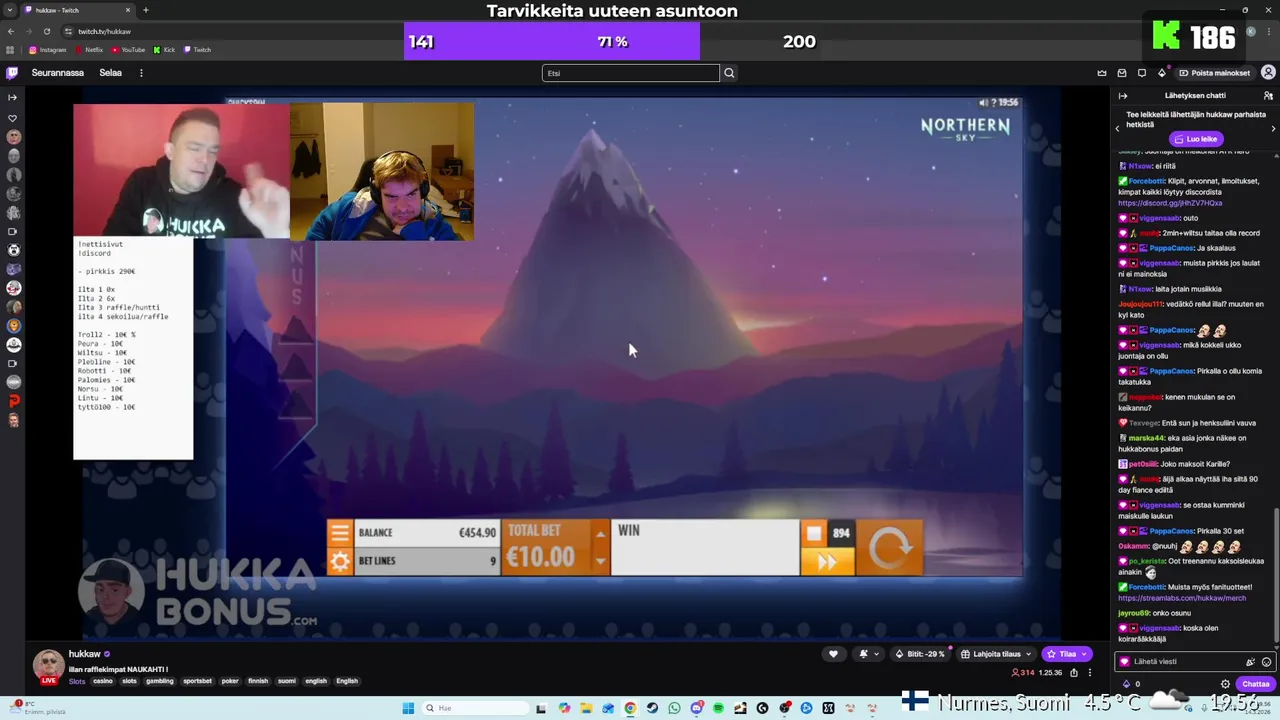Image resolution: width=1280 pixels, height=720 pixels.
Task: Expand the Tilaa subscribe dropdown arrow
Action: point(1084,654)
